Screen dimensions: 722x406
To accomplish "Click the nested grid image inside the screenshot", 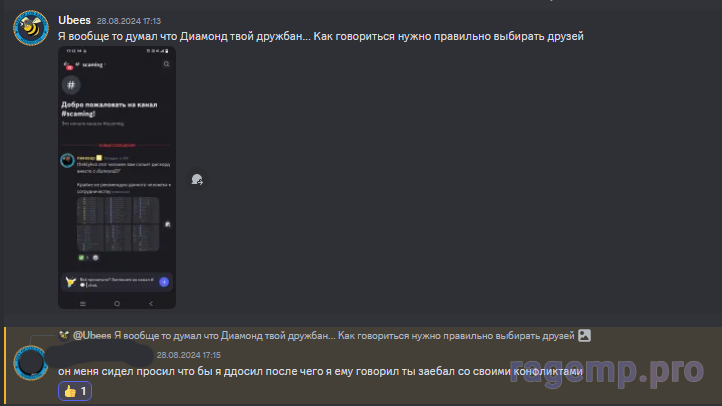I will (118, 224).
